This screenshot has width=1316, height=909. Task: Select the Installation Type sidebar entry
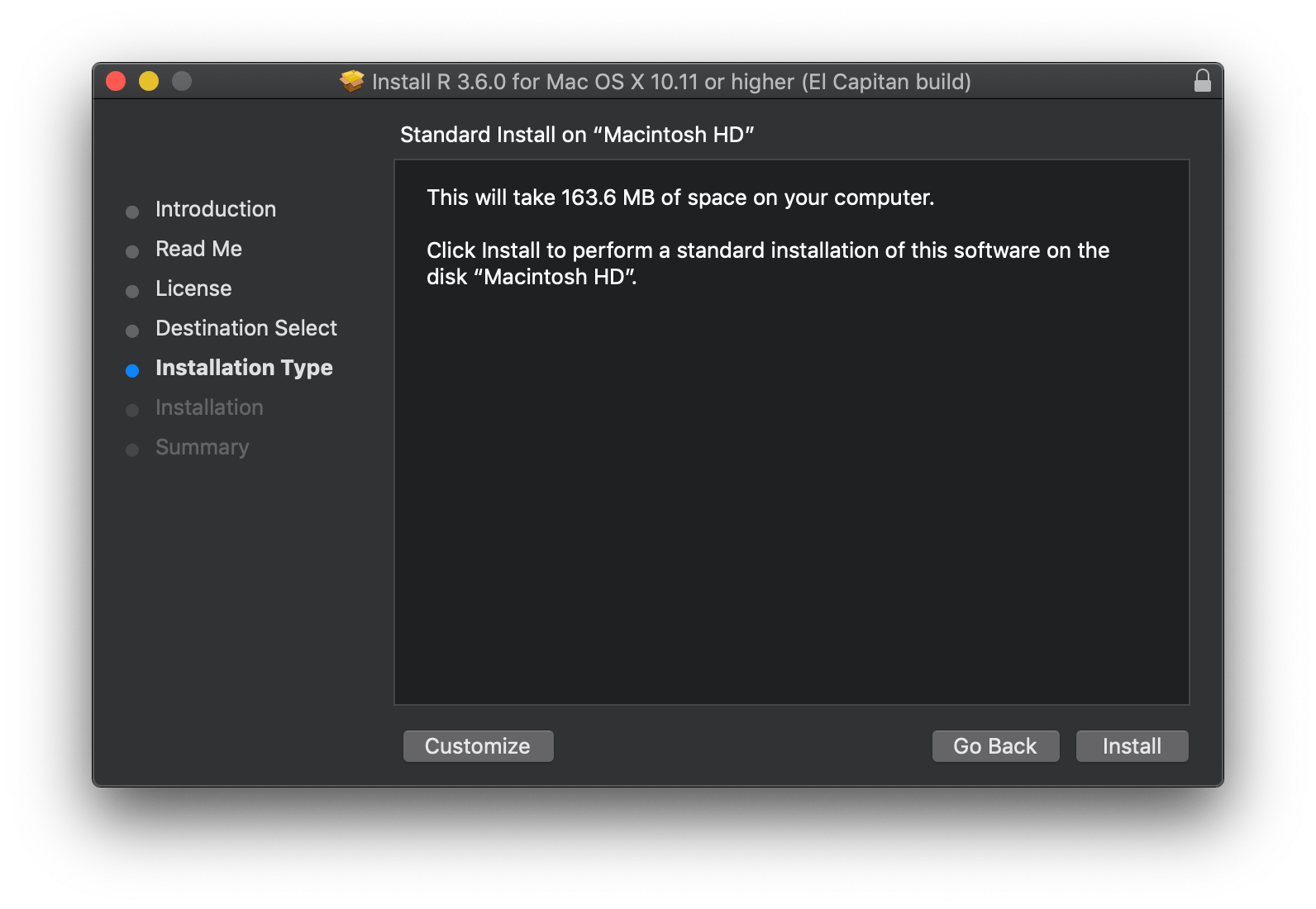click(x=244, y=368)
